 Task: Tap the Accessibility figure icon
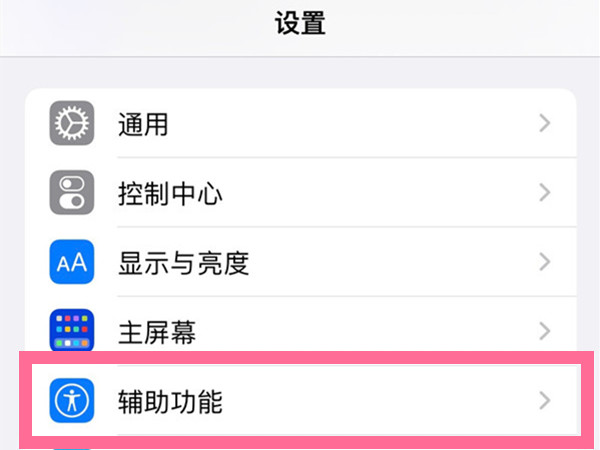[x=71, y=402]
